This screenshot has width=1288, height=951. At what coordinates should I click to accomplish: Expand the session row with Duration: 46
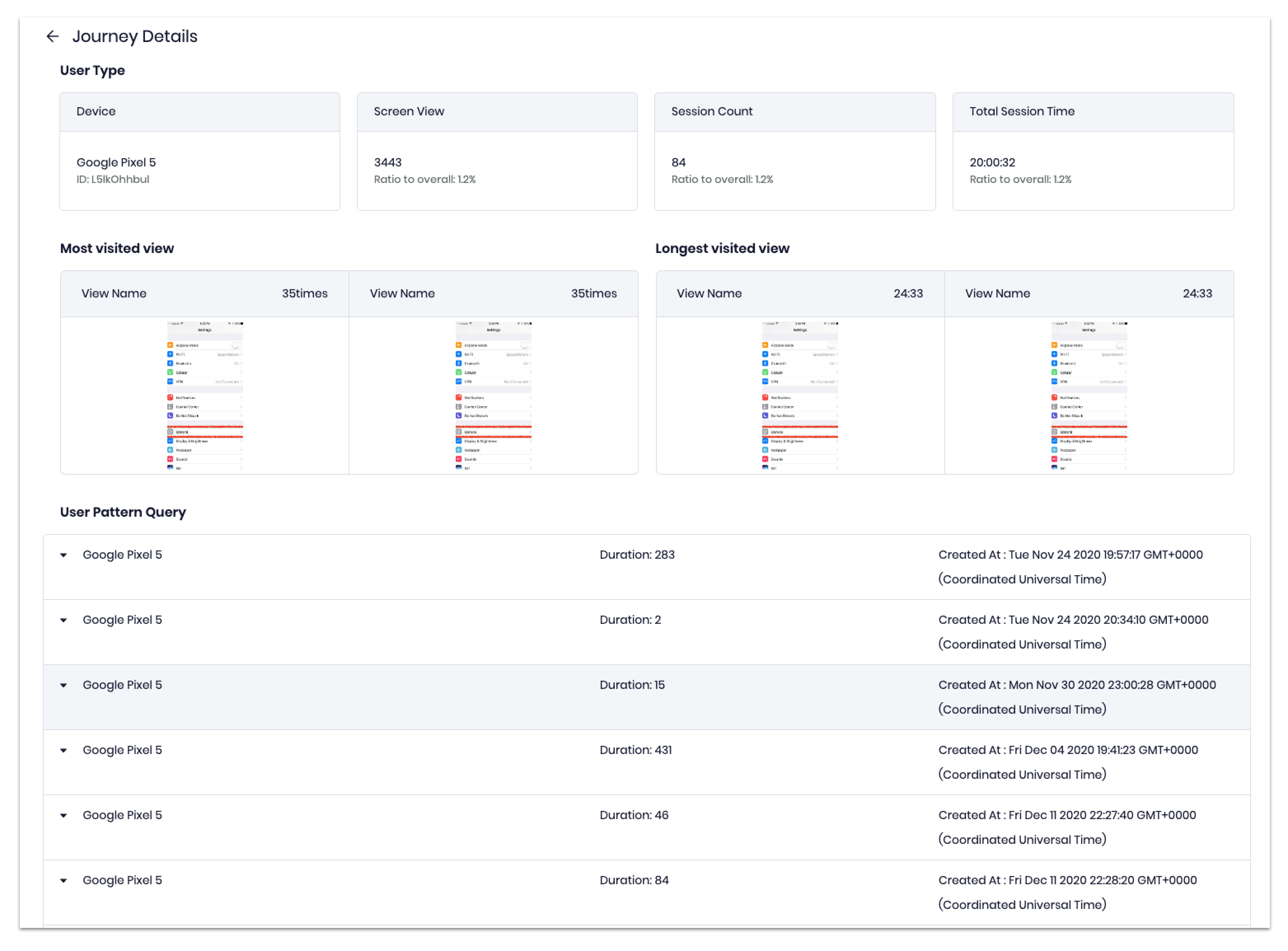pyautogui.click(x=64, y=815)
